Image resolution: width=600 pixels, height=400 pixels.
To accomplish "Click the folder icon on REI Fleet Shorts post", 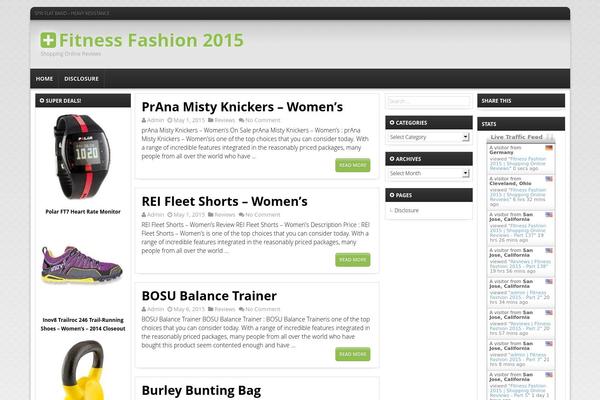I will coord(210,215).
